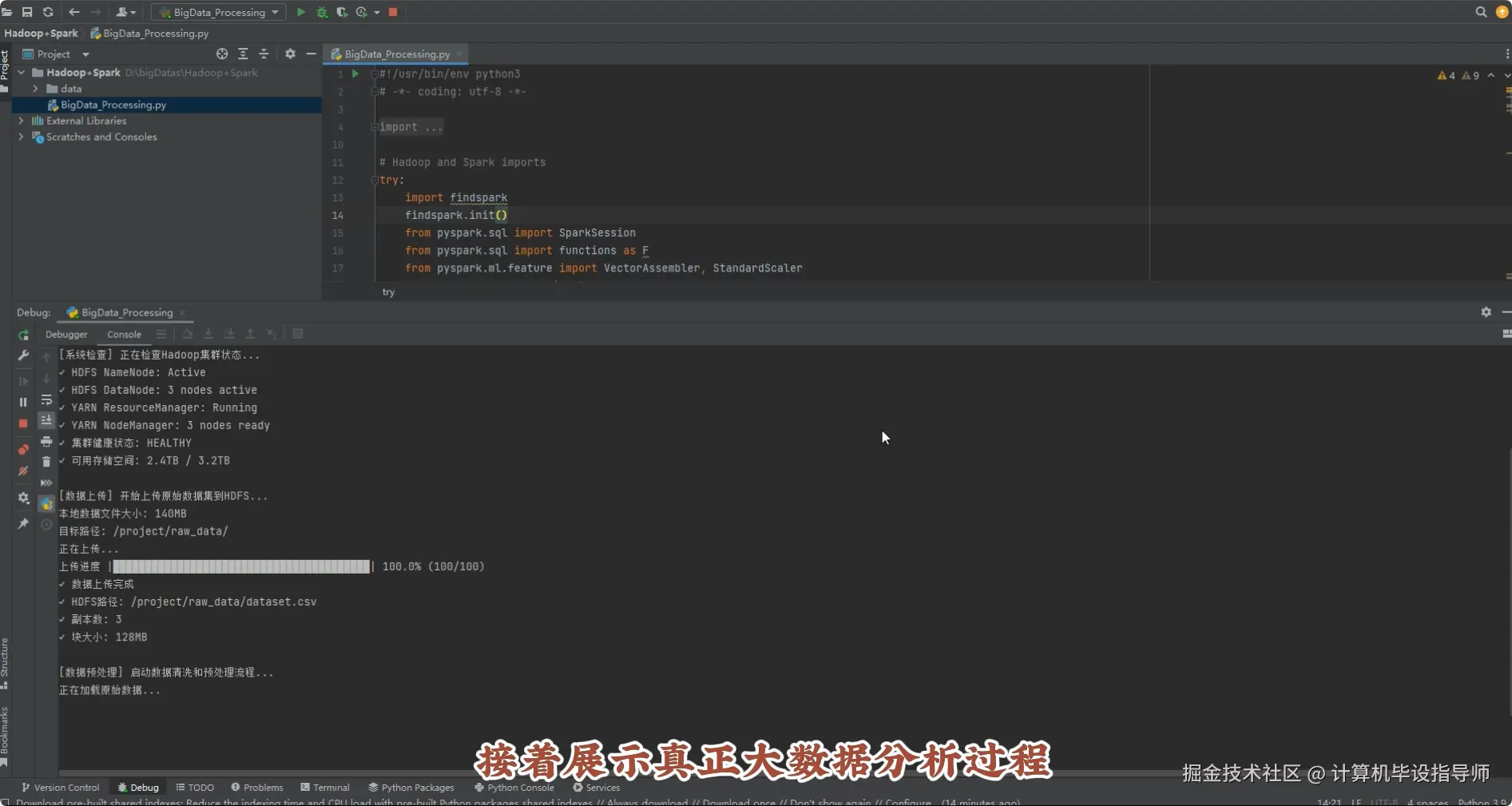Stop the debug process with red square

coord(23,423)
